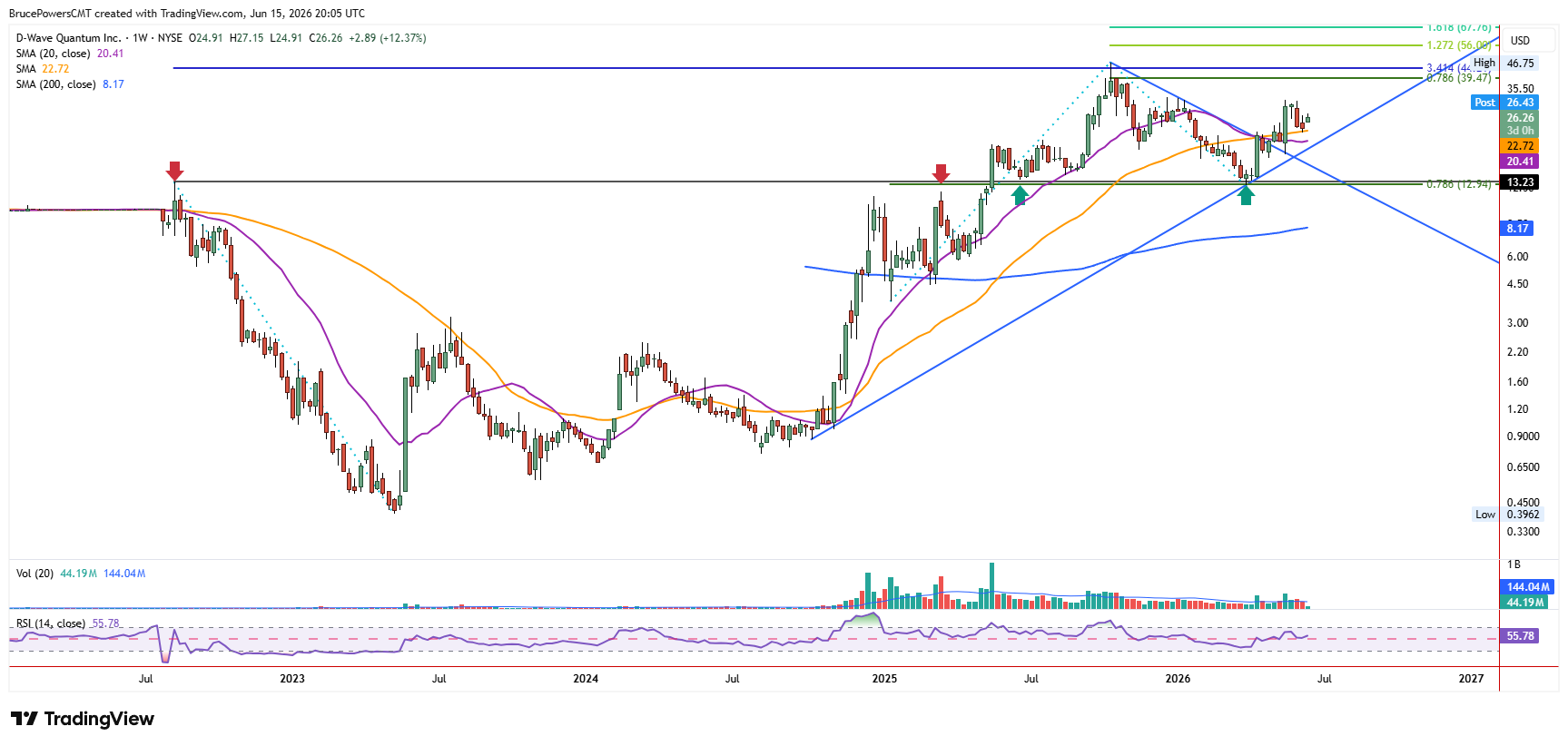The width and height of the screenshot is (1568, 746).
Task: Click the blue Post 26.43 price label
Action: pyautogui.click(x=1504, y=103)
